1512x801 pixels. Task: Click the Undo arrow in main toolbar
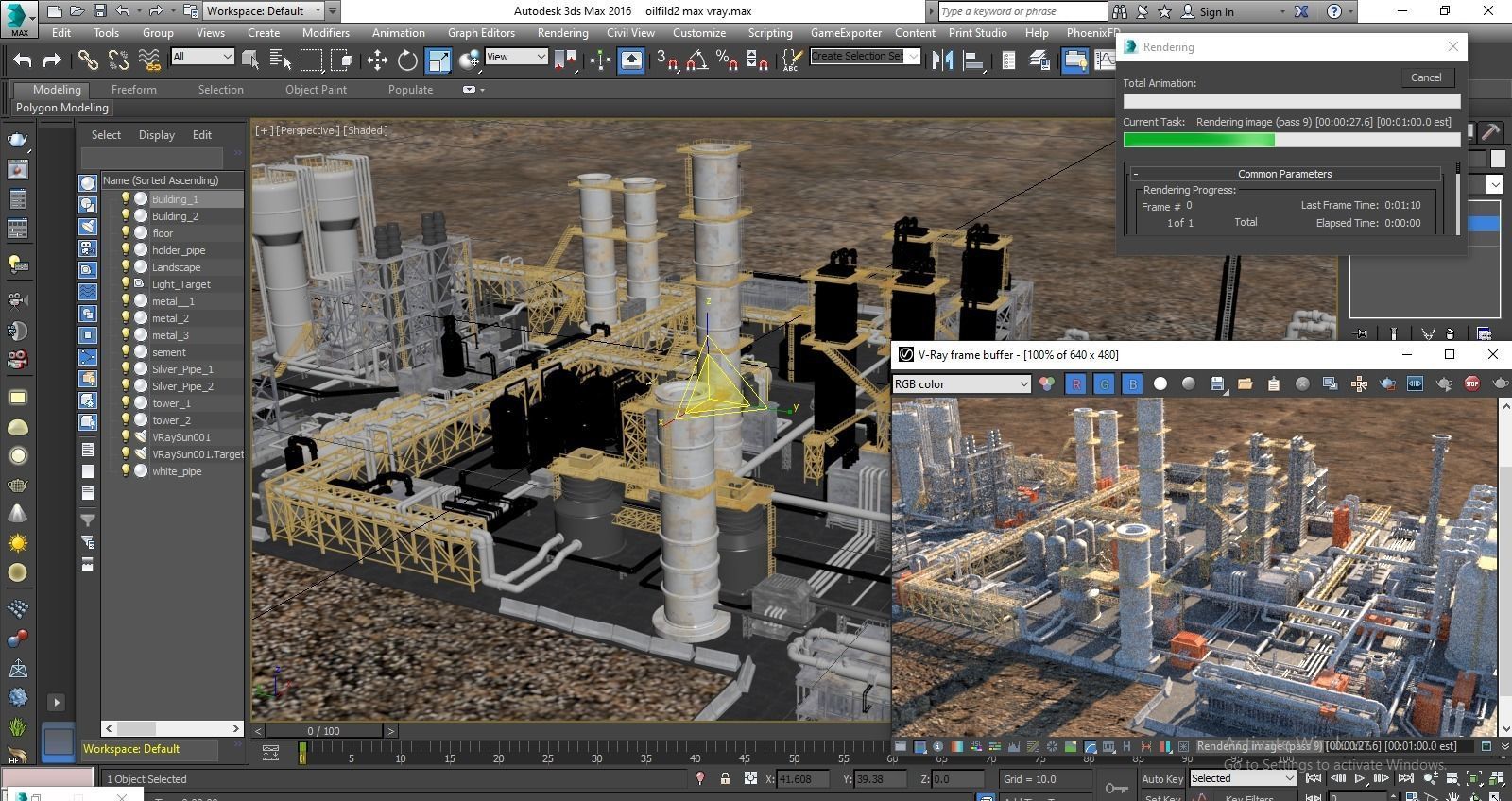(x=23, y=60)
